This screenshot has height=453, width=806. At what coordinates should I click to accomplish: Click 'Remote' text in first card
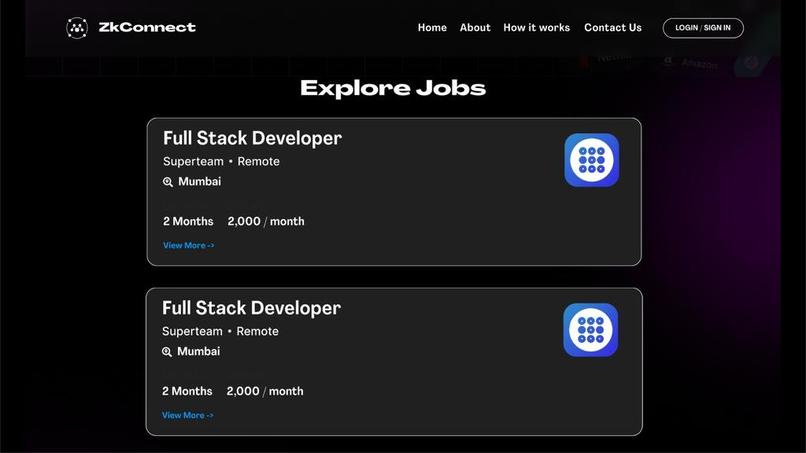click(x=259, y=161)
